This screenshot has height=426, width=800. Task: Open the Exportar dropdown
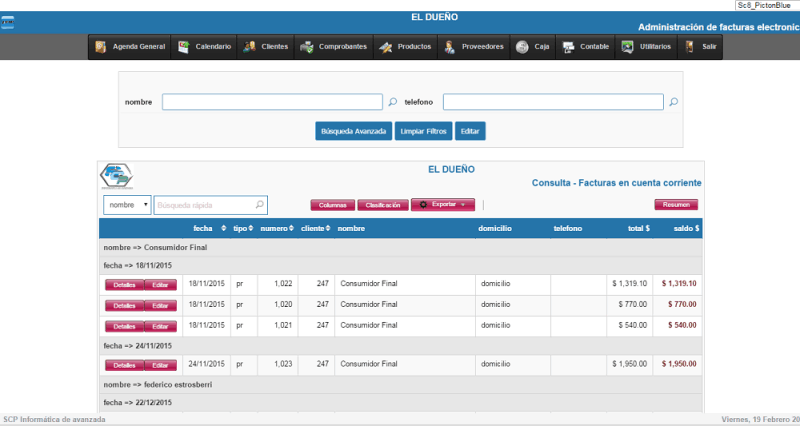point(443,205)
